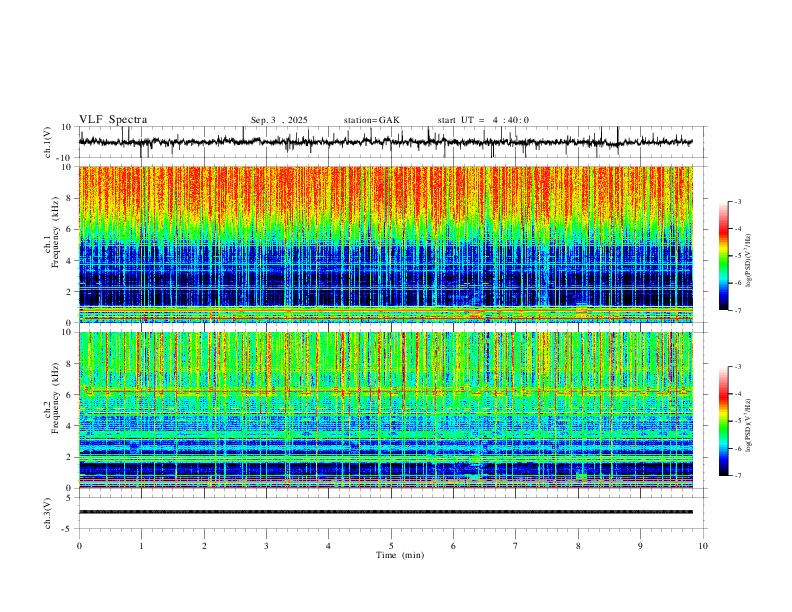Click the "Time (min)" x-axis label
The image size is (792, 612).
coord(400,555)
